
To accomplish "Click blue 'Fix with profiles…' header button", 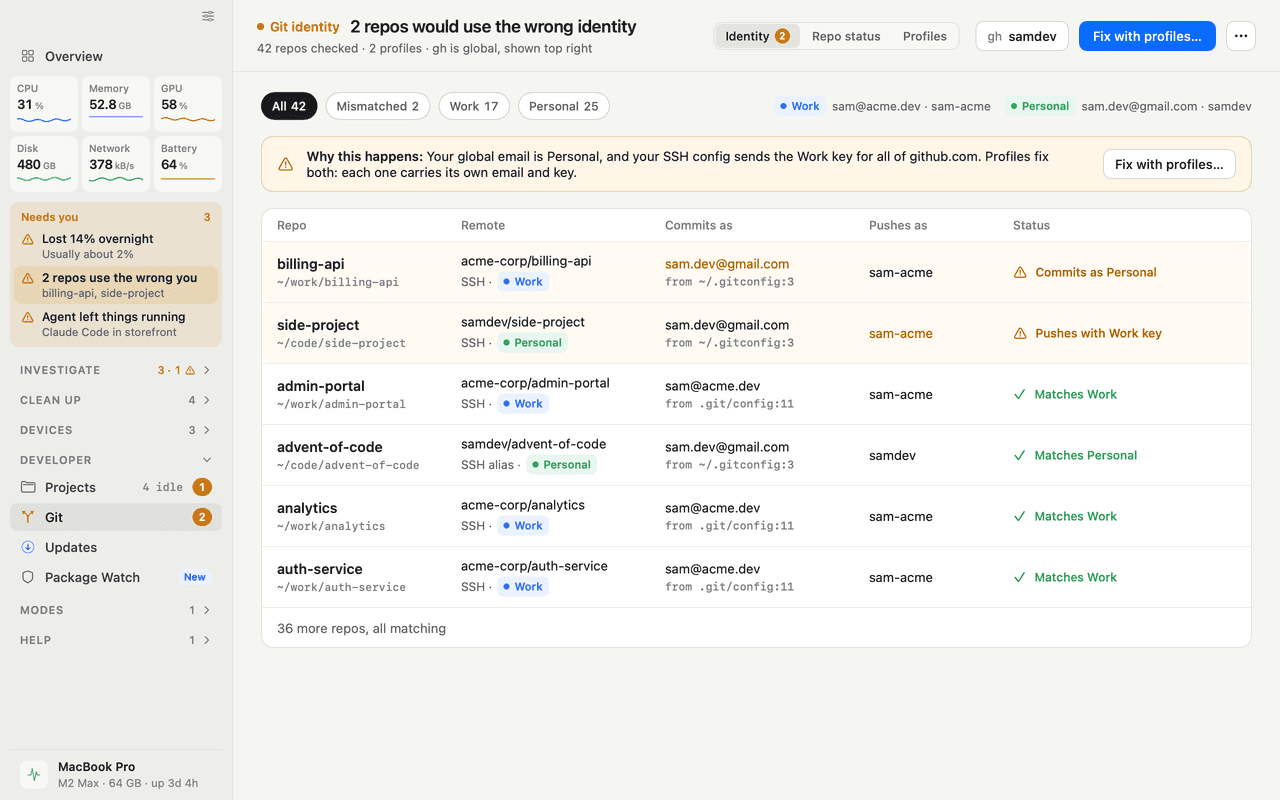I will click(1147, 36).
